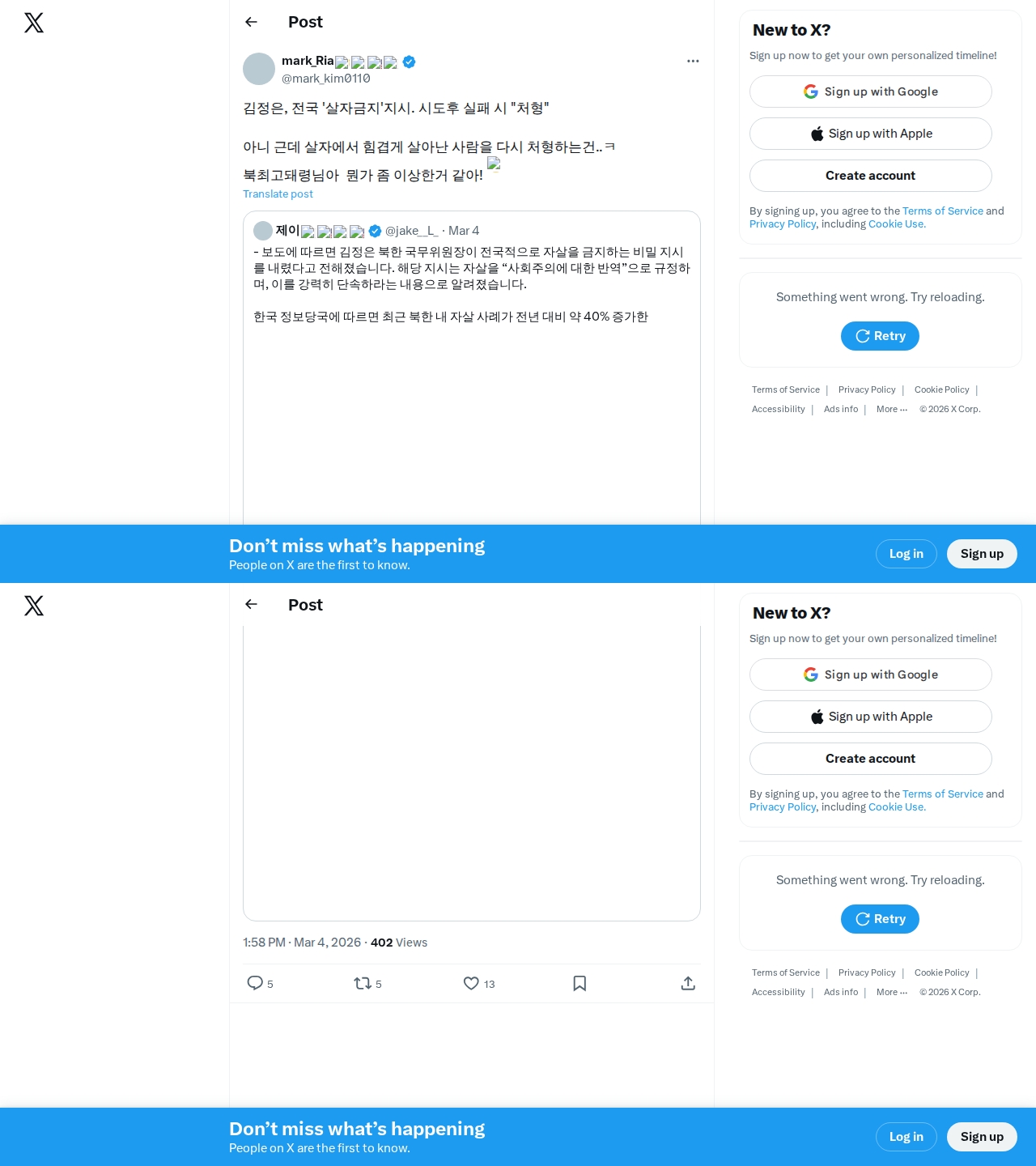Bookmark this post

pyautogui.click(x=580, y=983)
